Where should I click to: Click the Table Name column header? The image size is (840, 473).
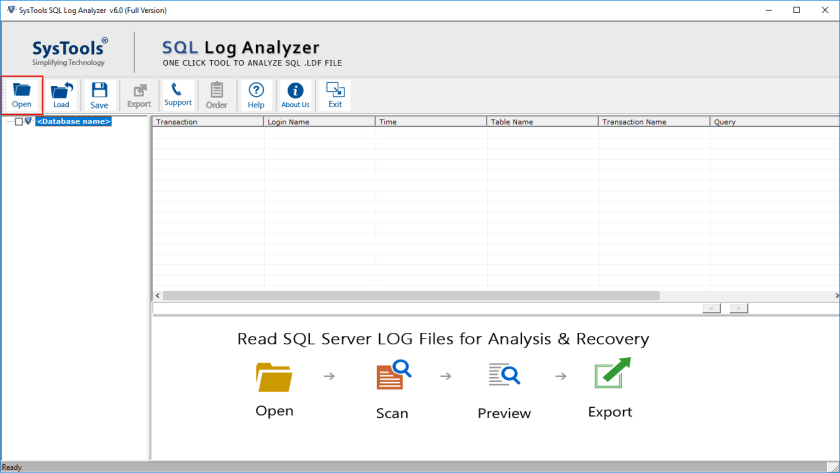coord(543,122)
